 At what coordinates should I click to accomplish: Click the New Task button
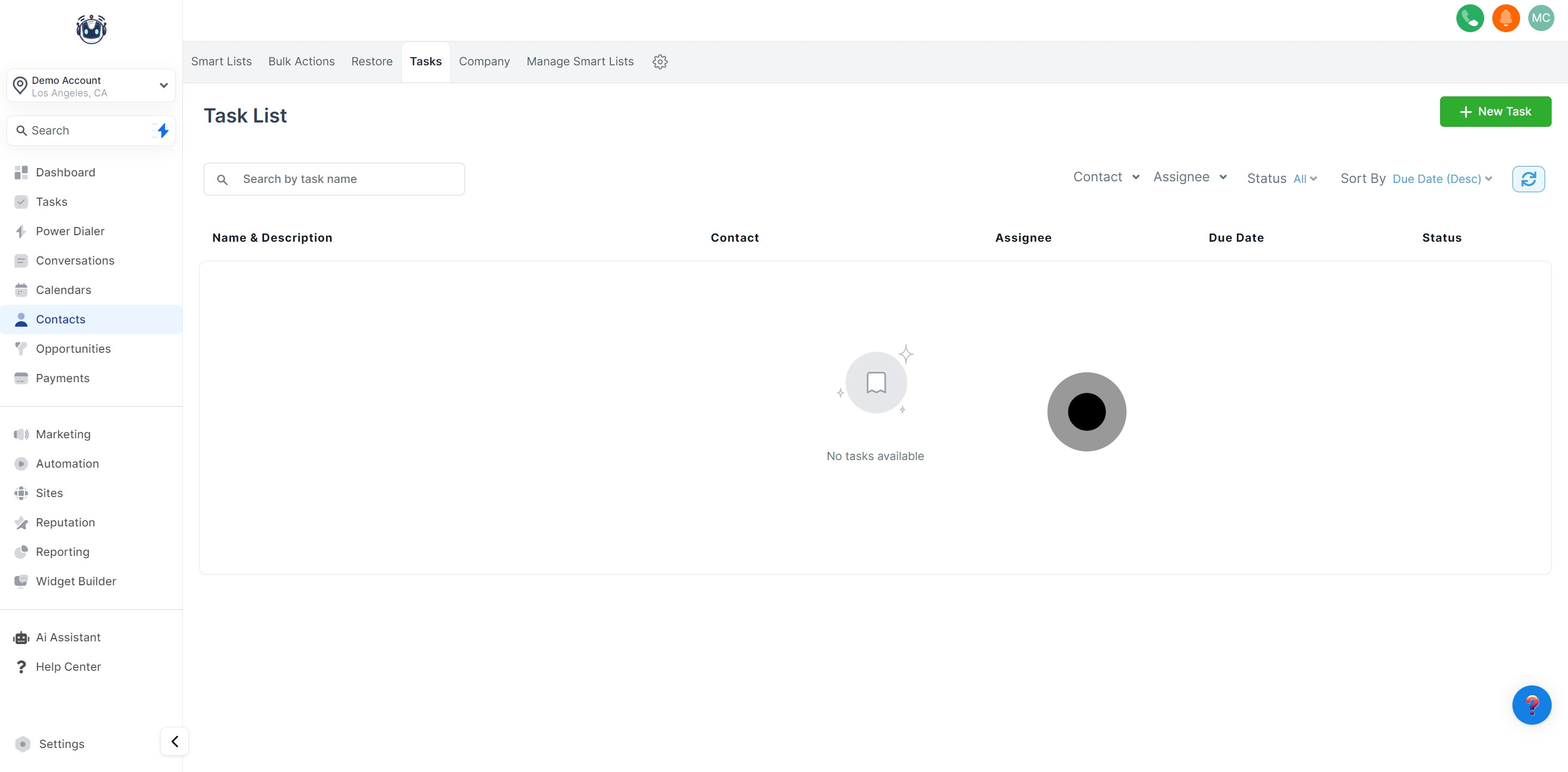point(1494,112)
